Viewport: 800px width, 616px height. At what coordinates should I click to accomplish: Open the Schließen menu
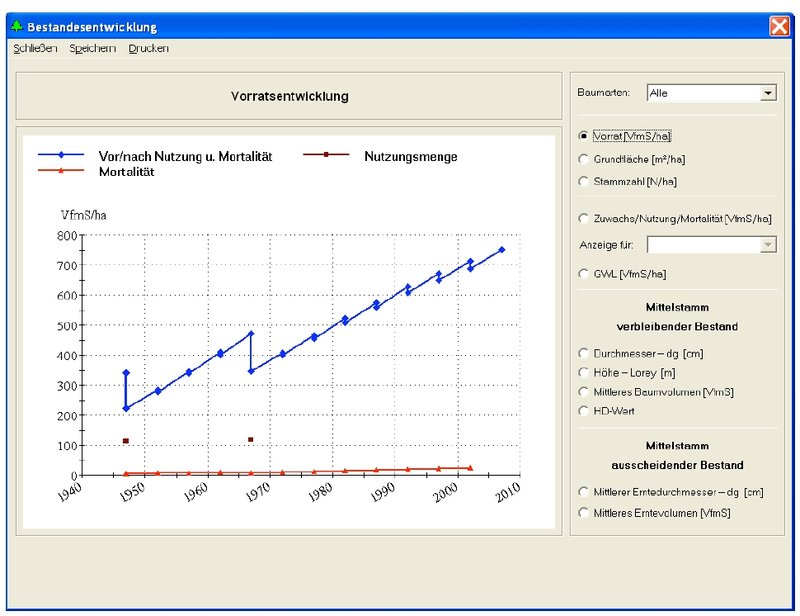[x=35, y=48]
